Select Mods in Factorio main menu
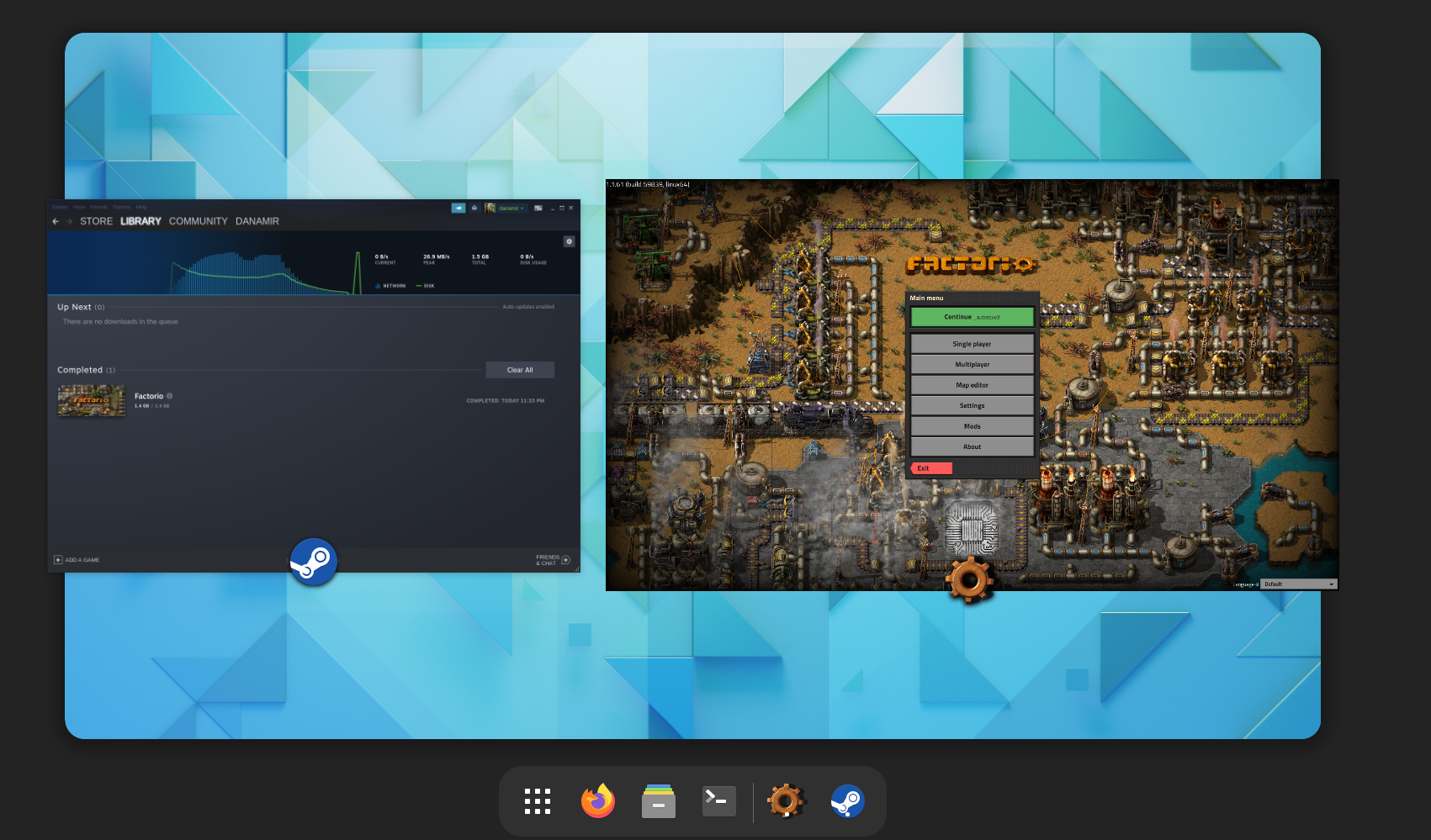Image resolution: width=1431 pixels, height=840 pixels. pyautogui.click(x=972, y=426)
